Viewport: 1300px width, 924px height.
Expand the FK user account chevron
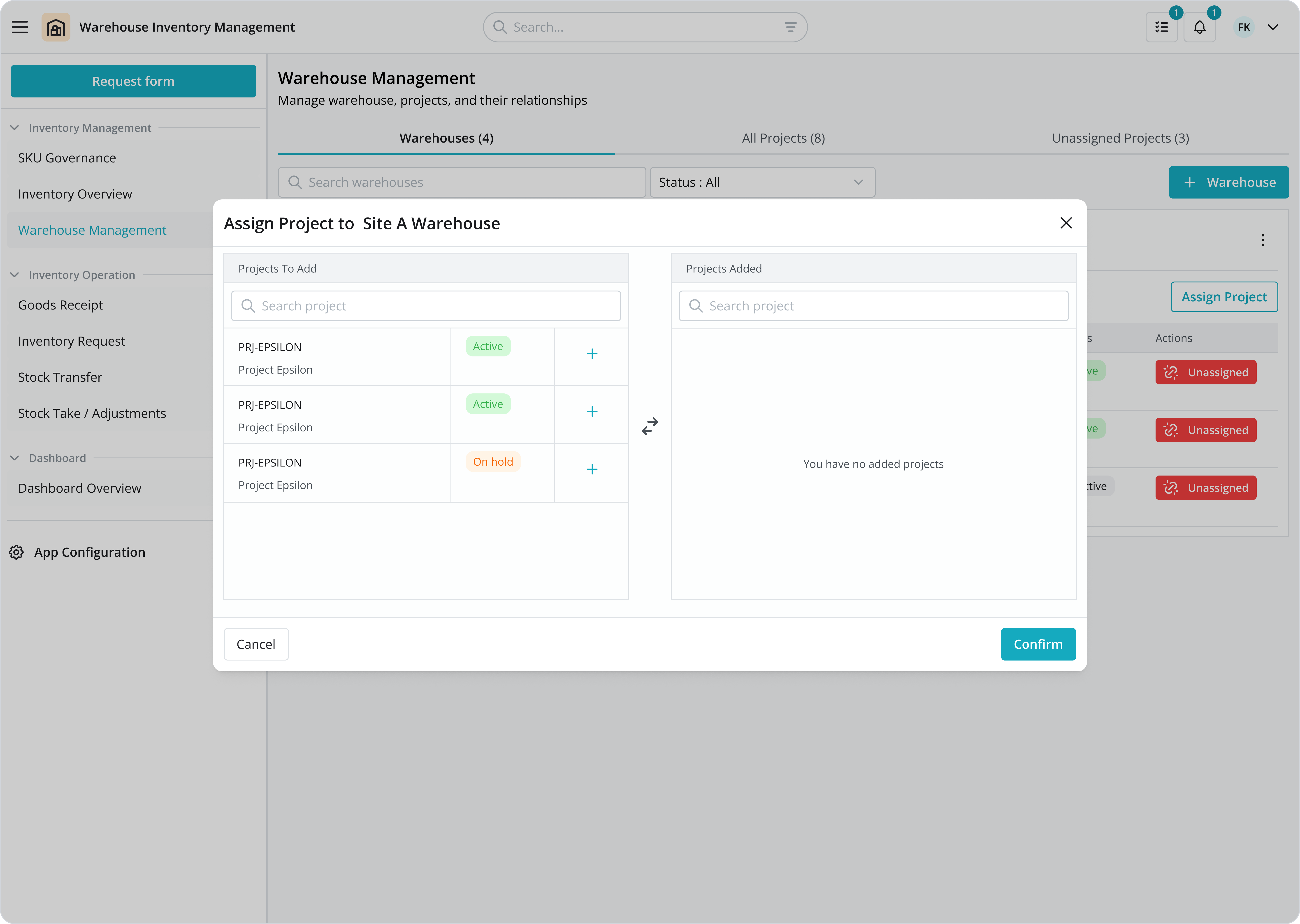1273,27
